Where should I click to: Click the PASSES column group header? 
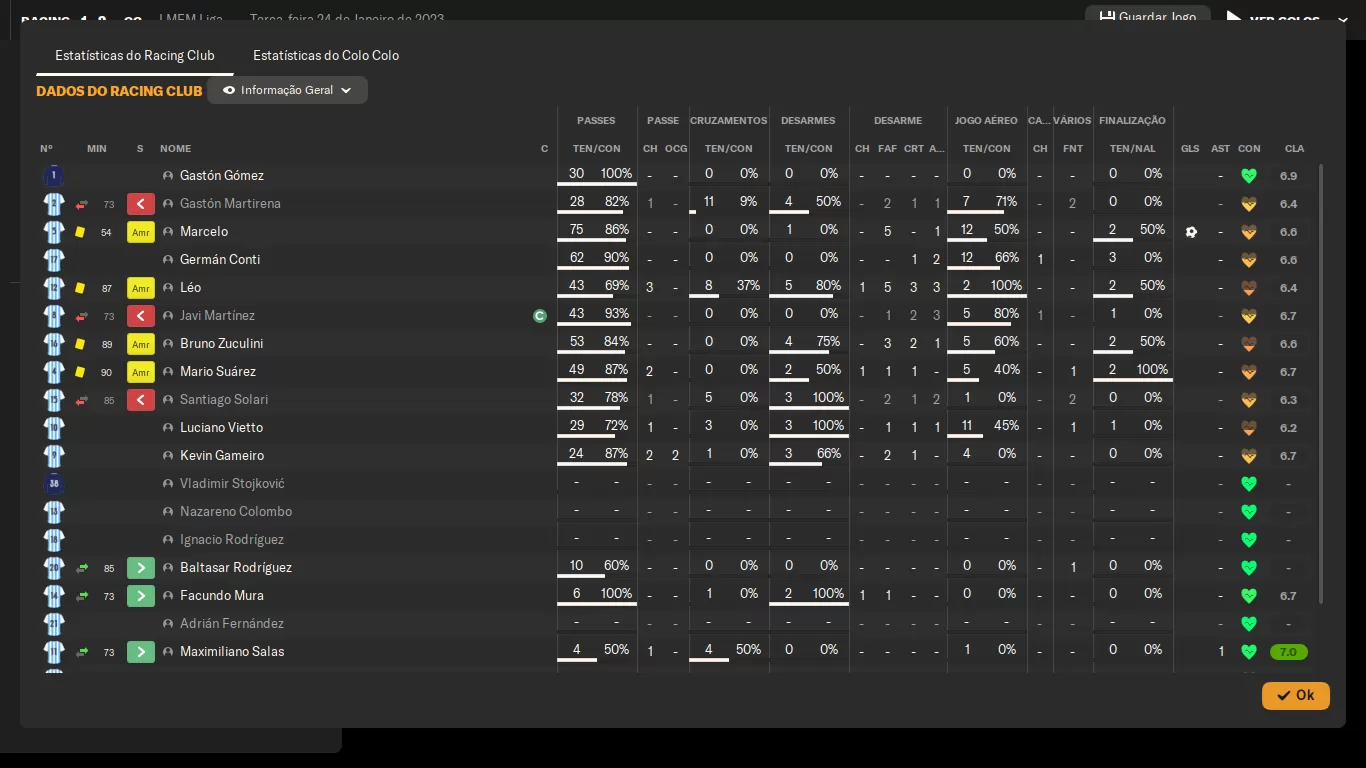tap(596, 121)
